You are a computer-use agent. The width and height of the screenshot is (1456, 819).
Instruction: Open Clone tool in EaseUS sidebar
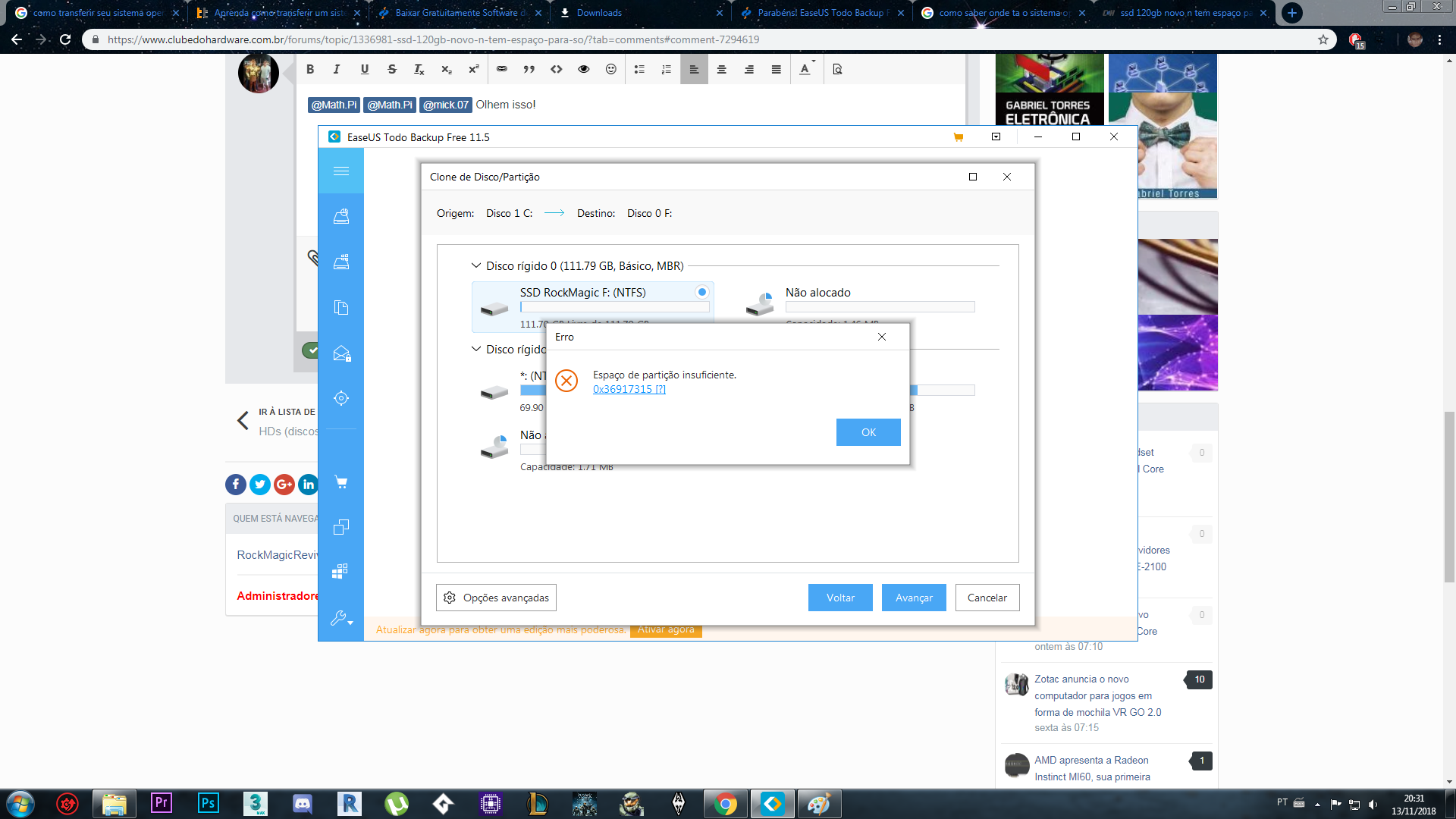(341, 527)
